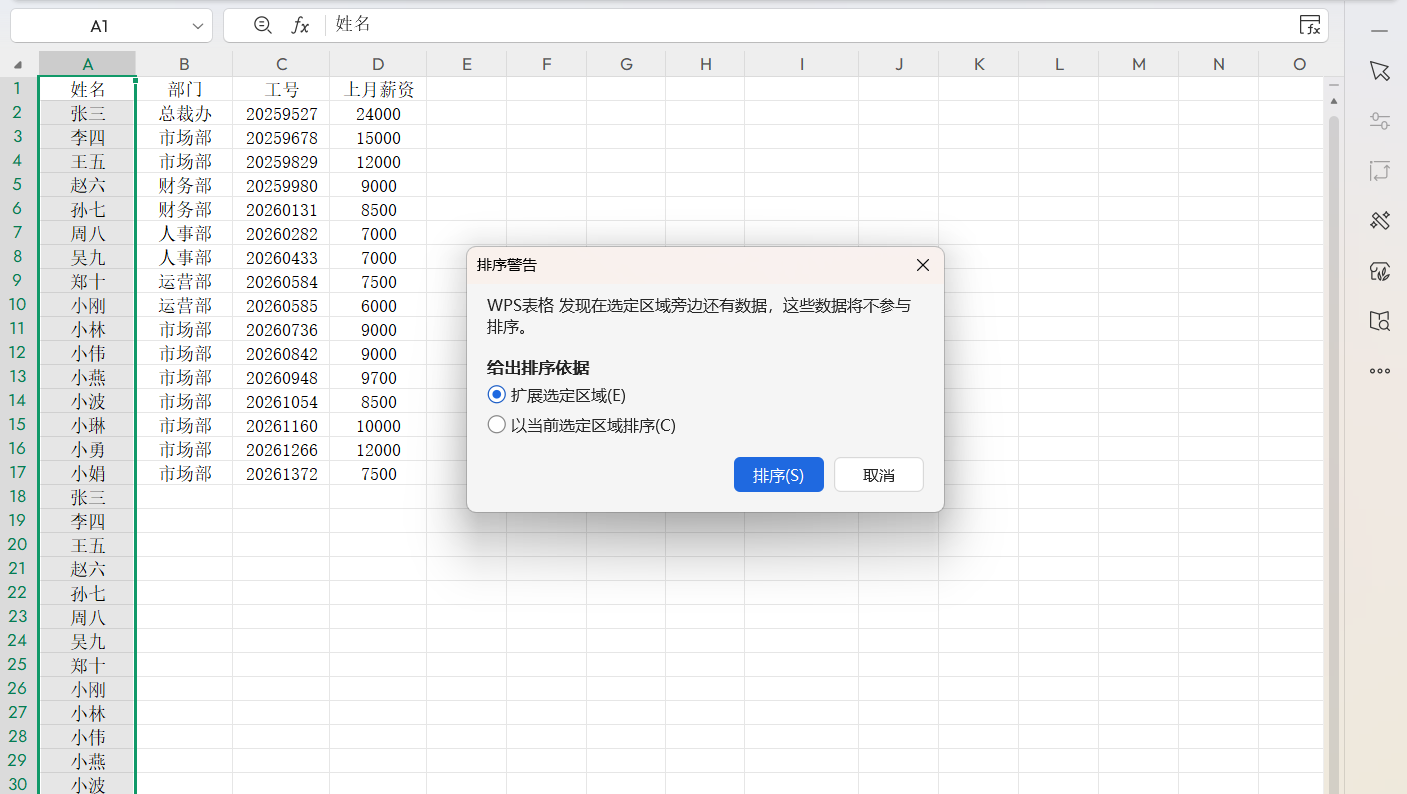Open the document search icon in right sidebar
1407x794 pixels.
pos(1380,321)
